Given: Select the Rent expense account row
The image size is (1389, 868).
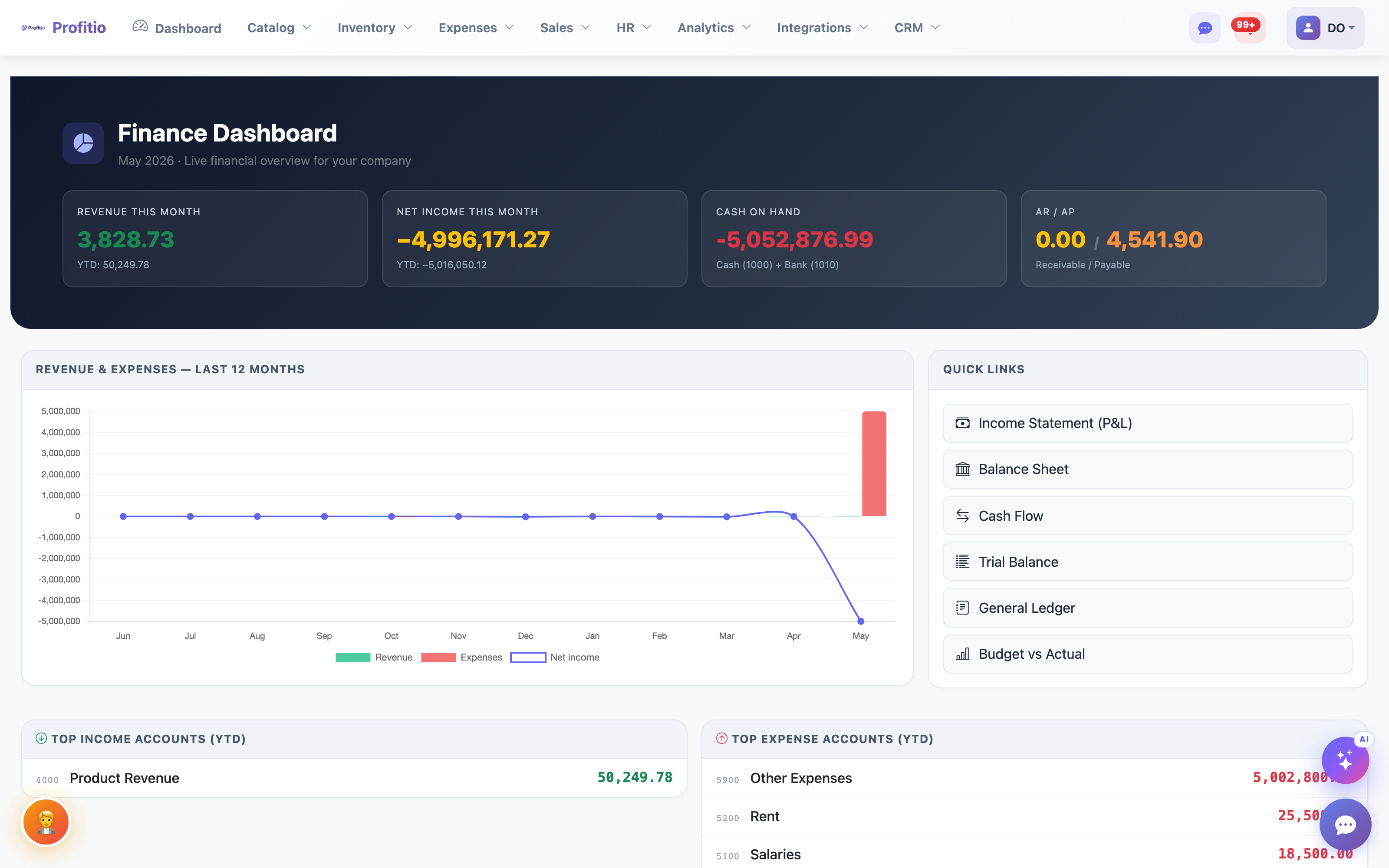Looking at the screenshot, I should click(x=1034, y=816).
